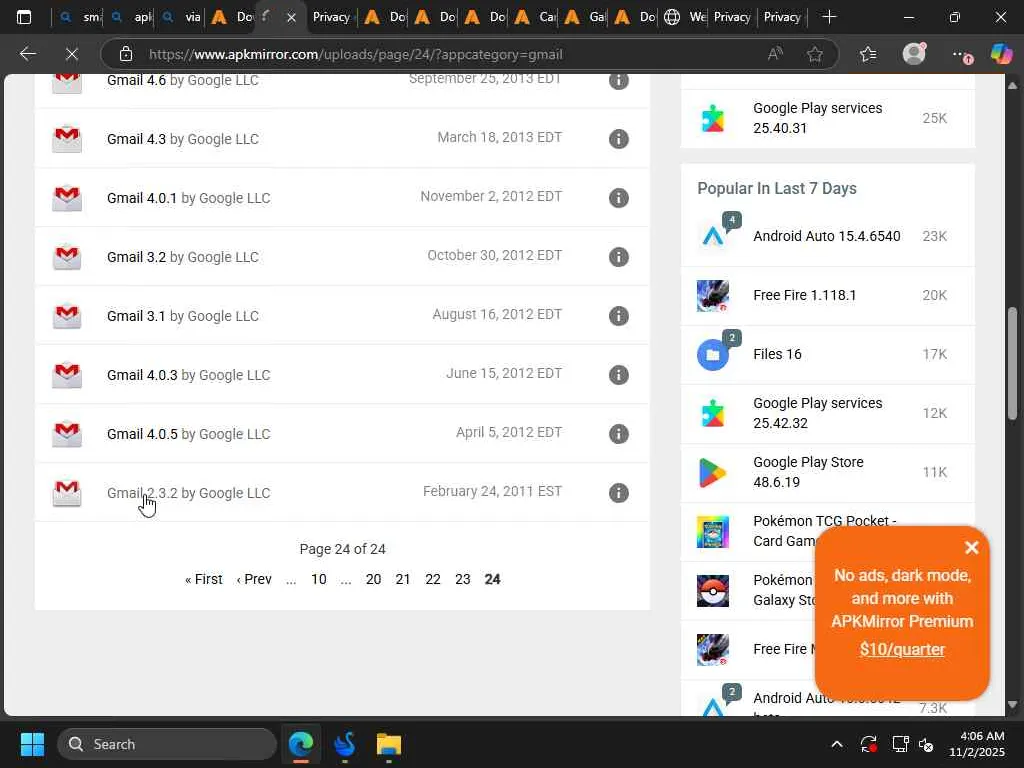
Task: Click Free Fire 1.118.1 app icon
Action: tap(713, 295)
